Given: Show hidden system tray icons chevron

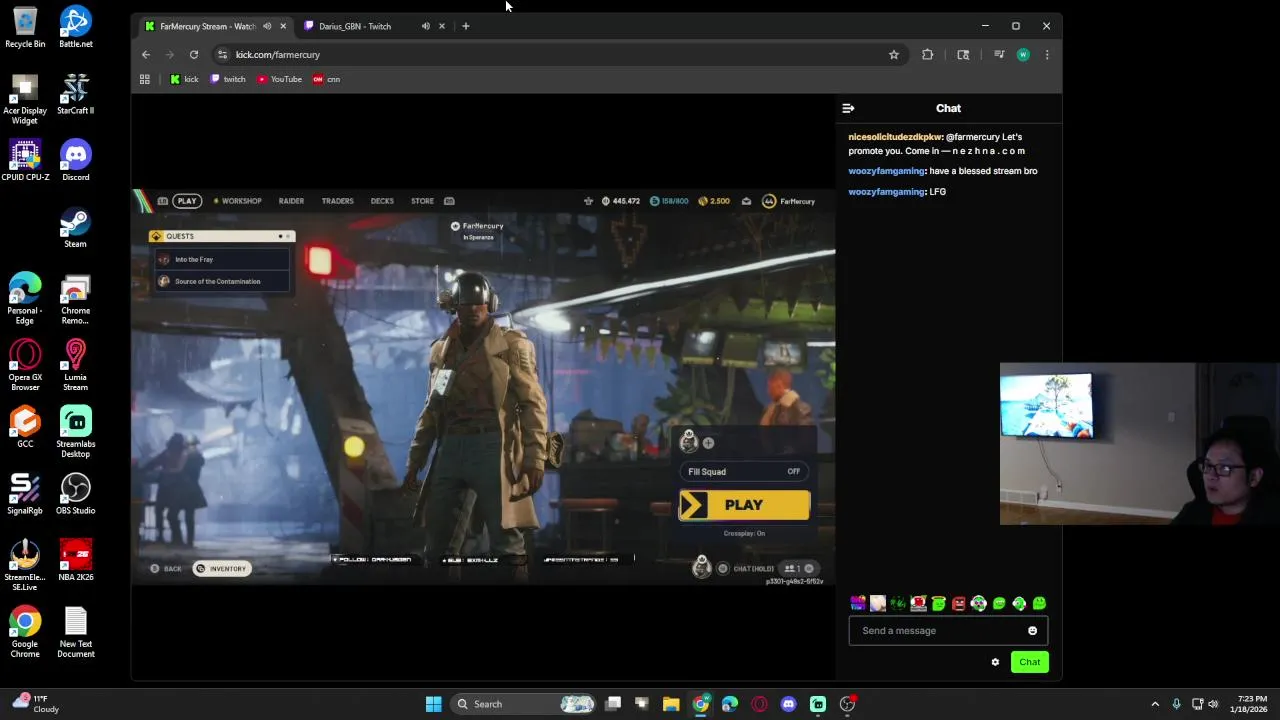Looking at the screenshot, I should [1155, 704].
